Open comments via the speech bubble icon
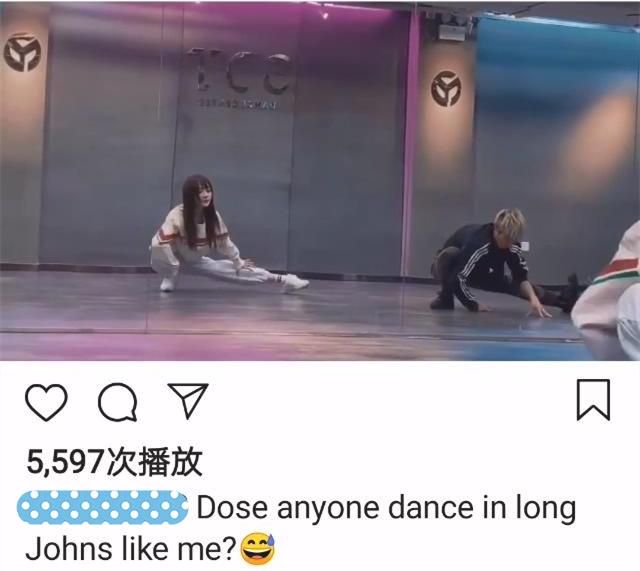This screenshot has height=571, width=640. point(118,402)
